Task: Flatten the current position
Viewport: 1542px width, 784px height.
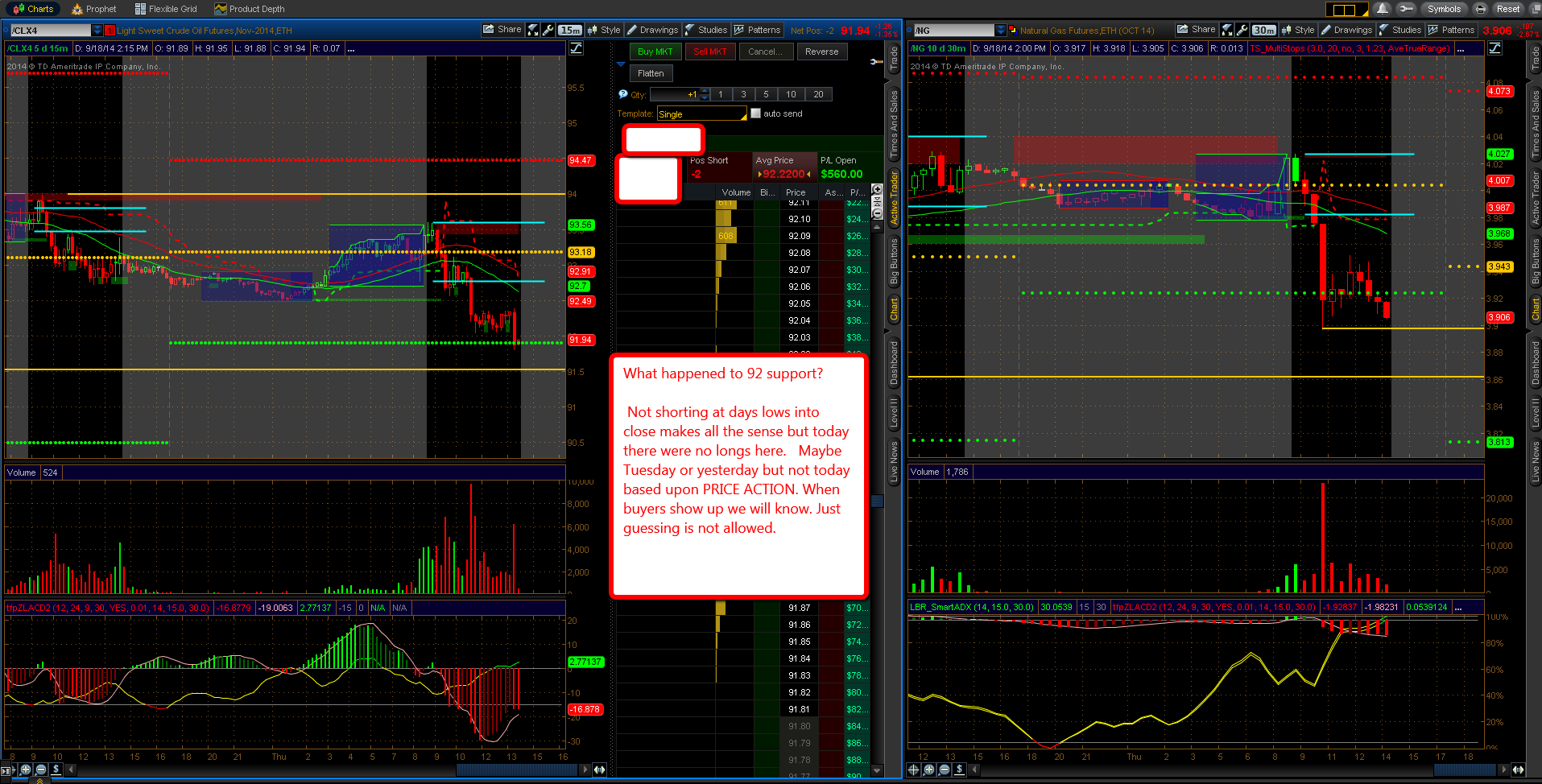Action: pyautogui.click(x=651, y=73)
